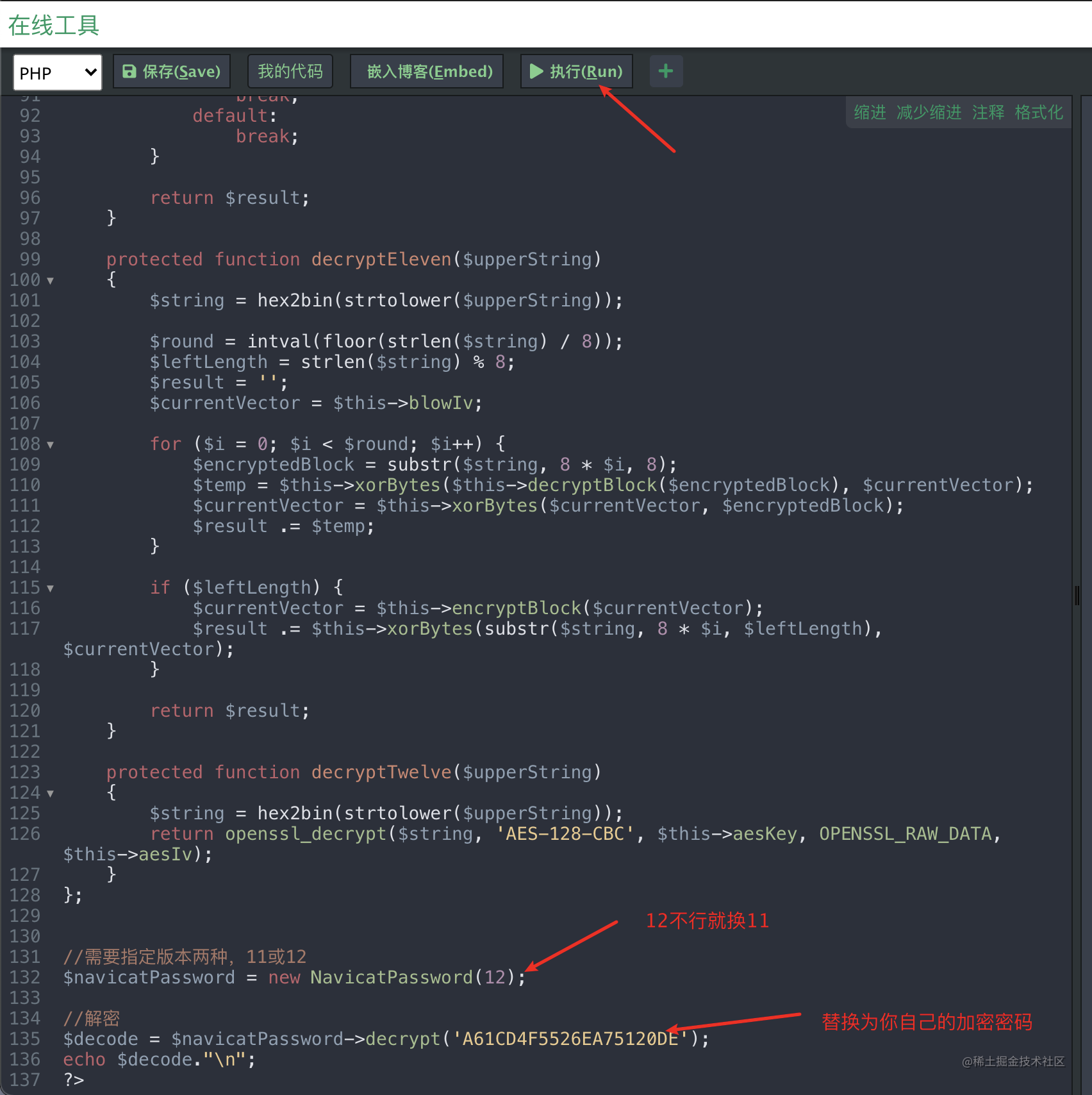Collapse the for loop fold at line 108
Viewport: 1092px width, 1095px height.
(x=50, y=445)
